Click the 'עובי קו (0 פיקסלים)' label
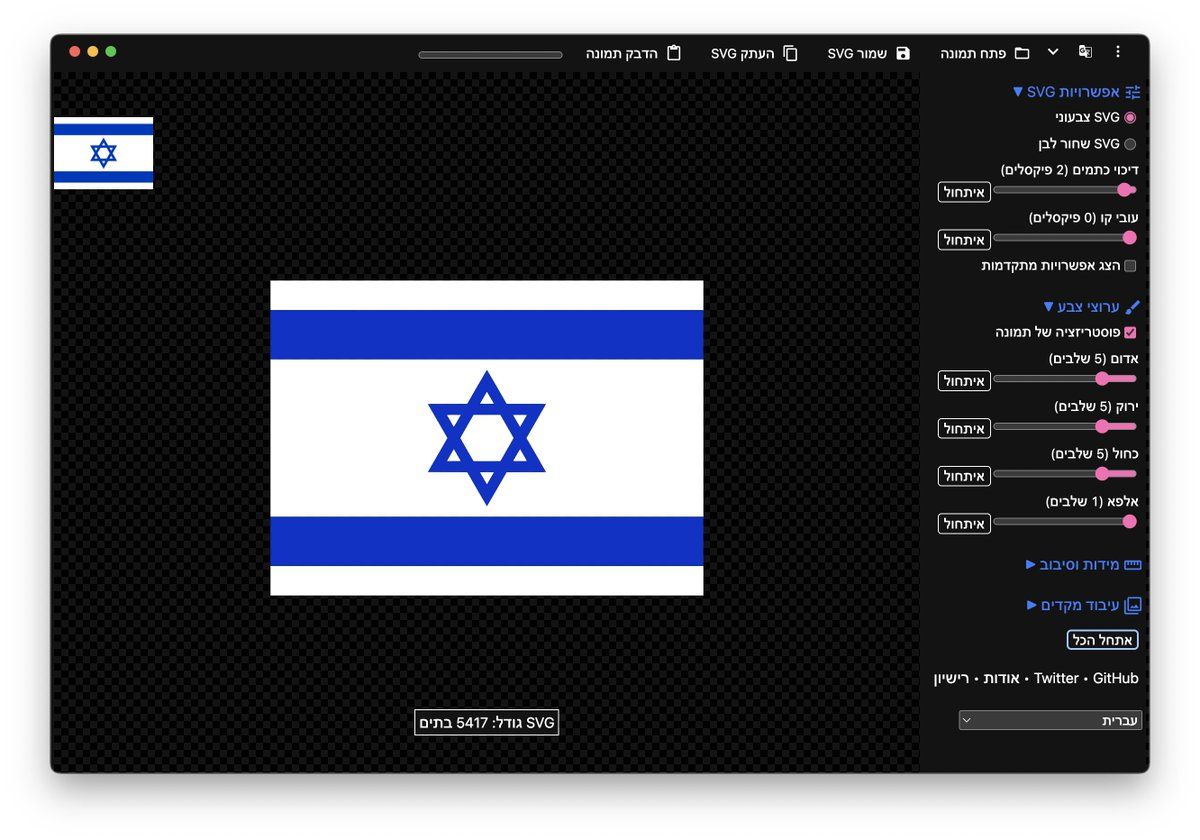 click(x=1083, y=218)
